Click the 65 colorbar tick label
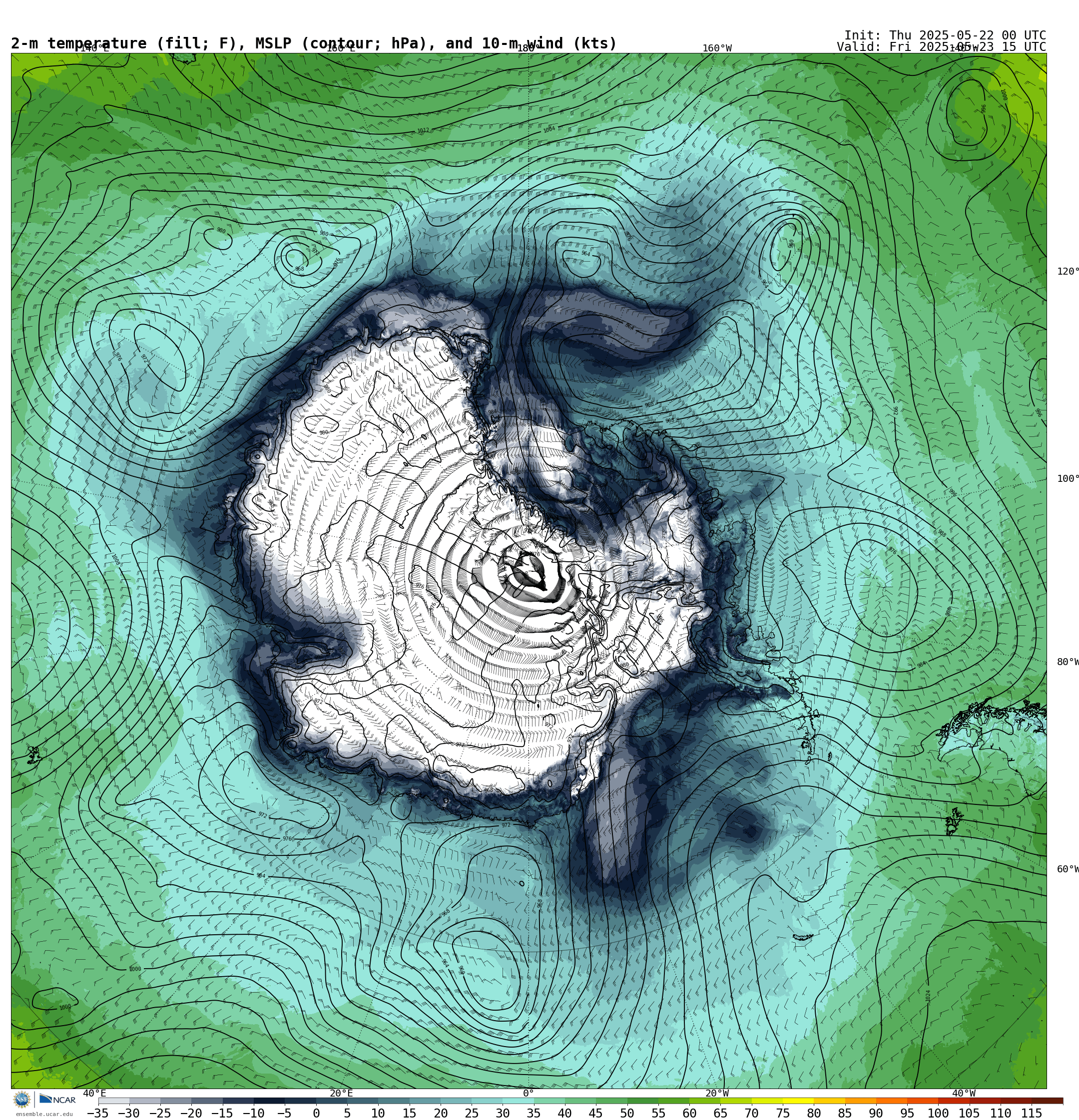The height and width of the screenshot is (1120, 1079). [x=720, y=1113]
